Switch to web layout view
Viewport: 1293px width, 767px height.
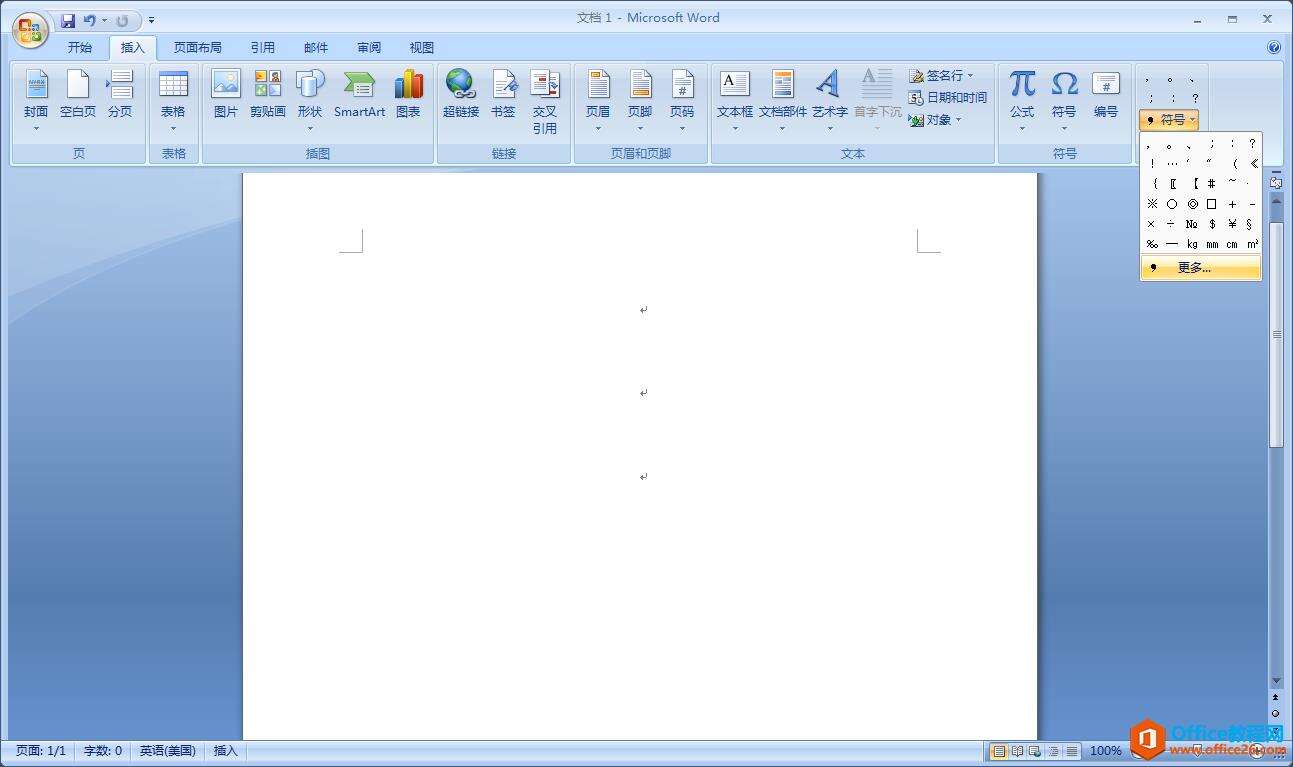coord(1035,751)
